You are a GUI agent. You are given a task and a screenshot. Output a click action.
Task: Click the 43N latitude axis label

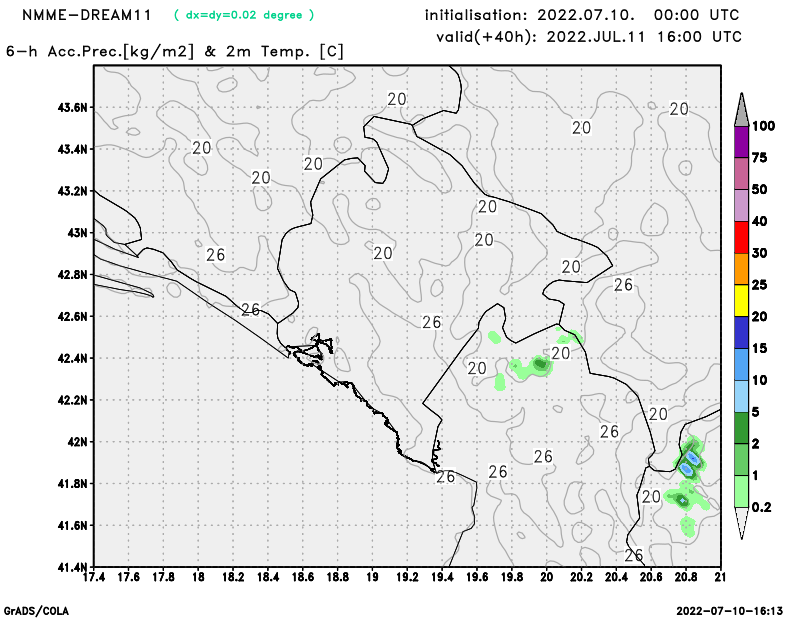tap(78, 233)
